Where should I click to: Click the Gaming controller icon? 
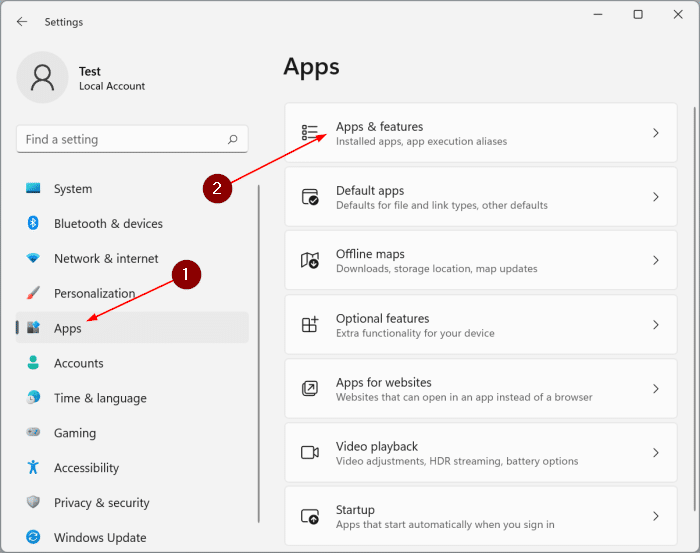click(33, 432)
